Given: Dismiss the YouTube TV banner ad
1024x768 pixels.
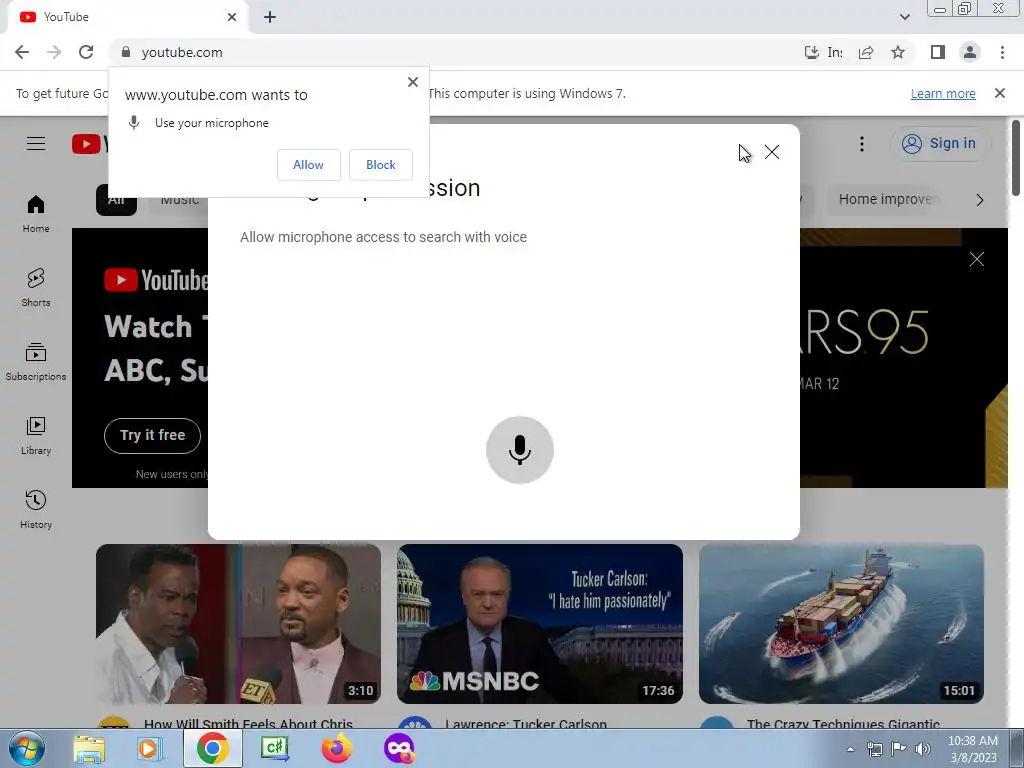Looking at the screenshot, I should point(977,259).
